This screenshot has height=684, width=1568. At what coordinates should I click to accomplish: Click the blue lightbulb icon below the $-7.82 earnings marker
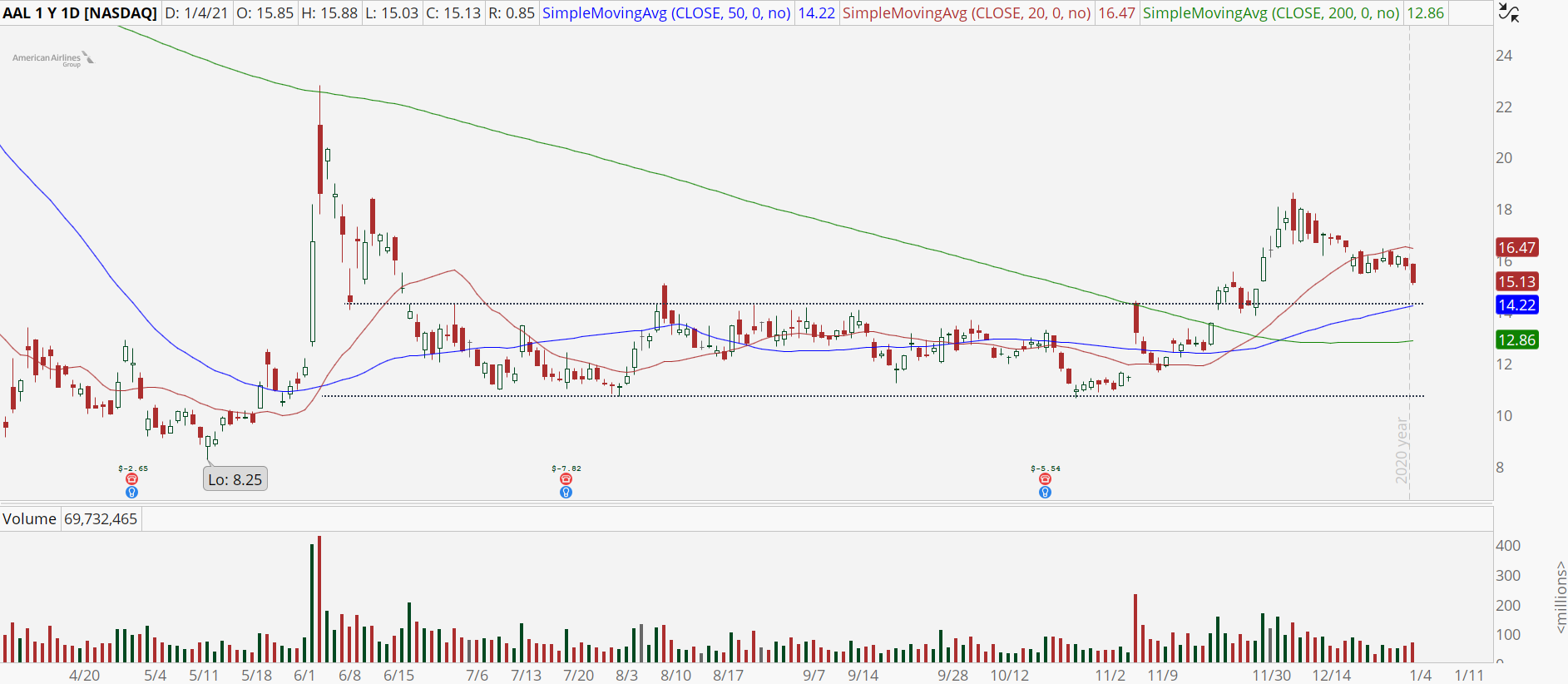[566, 493]
